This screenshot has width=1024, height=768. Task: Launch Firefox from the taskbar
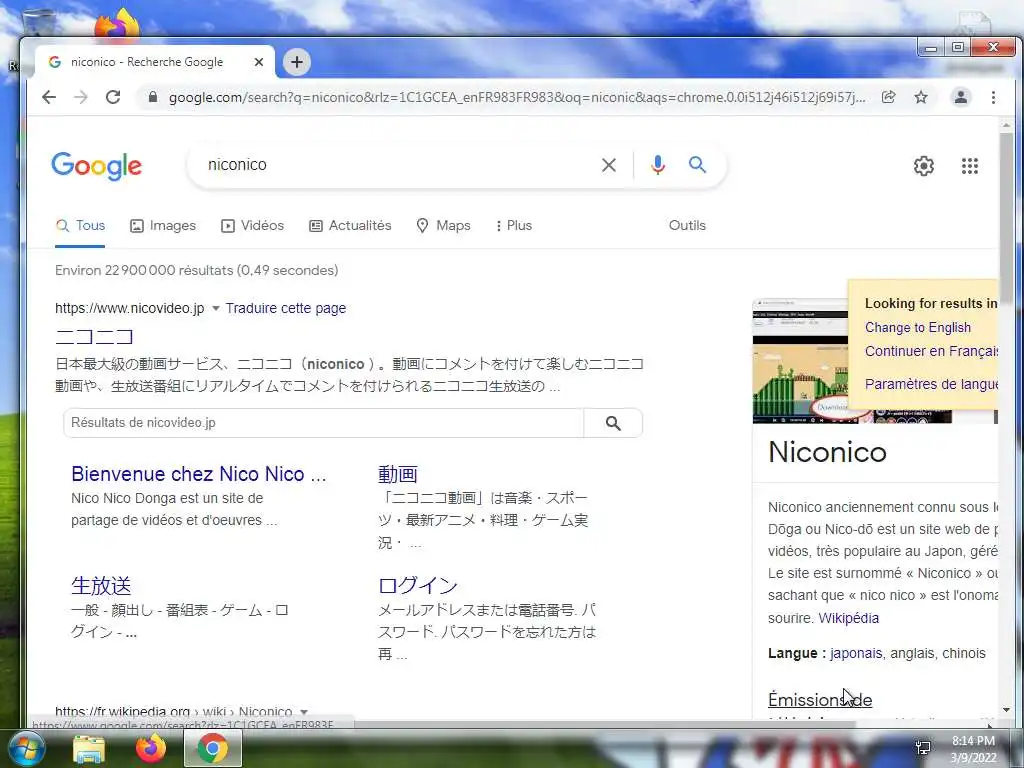pyautogui.click(x=151, y=748)
